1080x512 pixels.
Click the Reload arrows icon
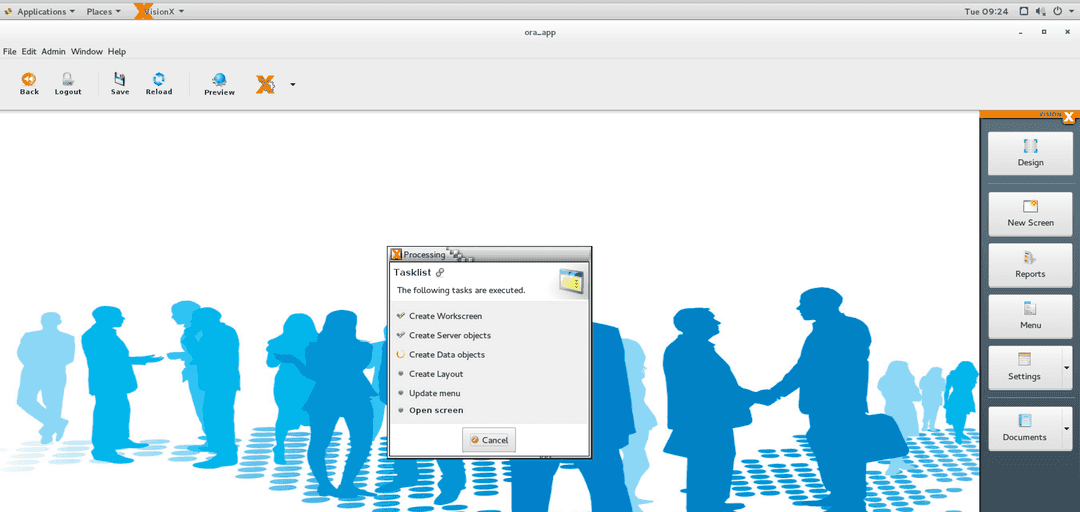point(158,80)
